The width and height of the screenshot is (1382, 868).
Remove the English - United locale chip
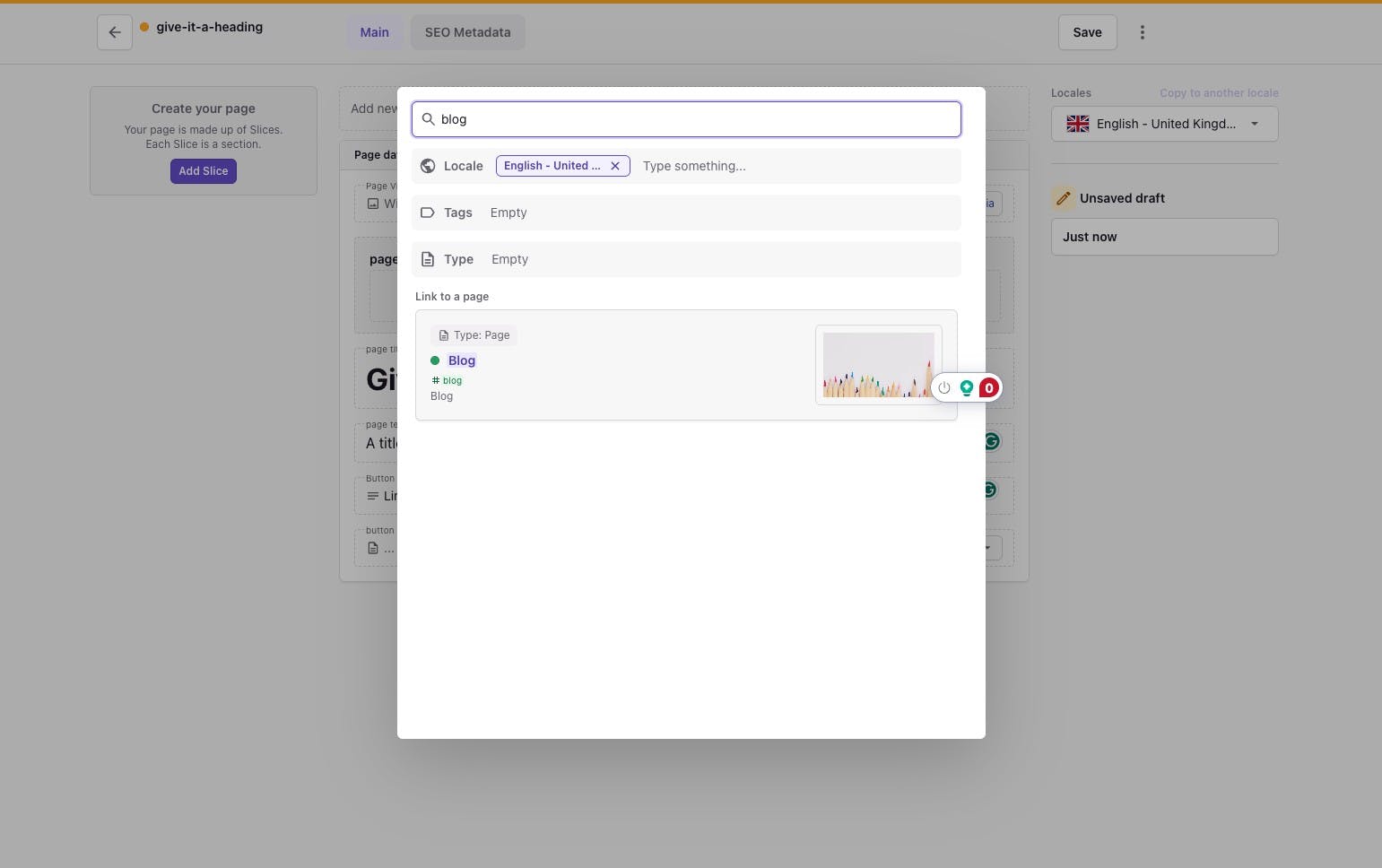coord(615,166)
